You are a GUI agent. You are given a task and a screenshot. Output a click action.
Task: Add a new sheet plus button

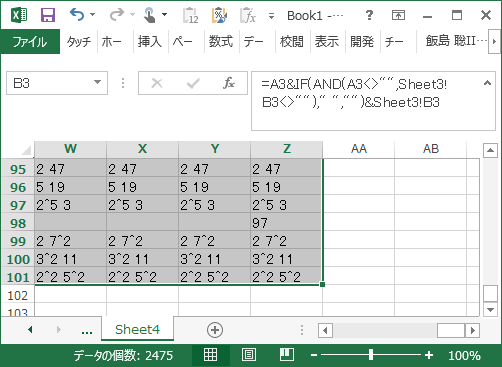(215, 330)
